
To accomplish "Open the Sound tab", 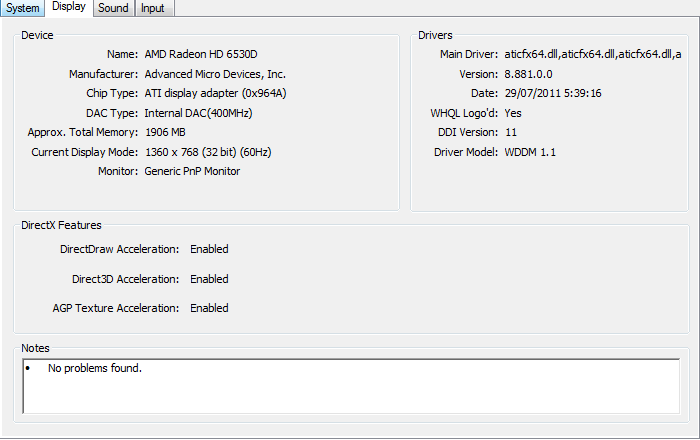I will coord(113,8).
